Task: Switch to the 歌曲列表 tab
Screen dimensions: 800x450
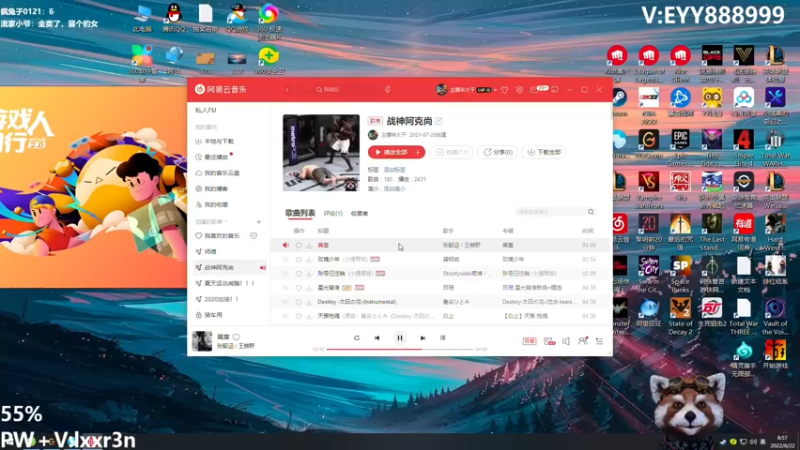Action: click(300, 213)
